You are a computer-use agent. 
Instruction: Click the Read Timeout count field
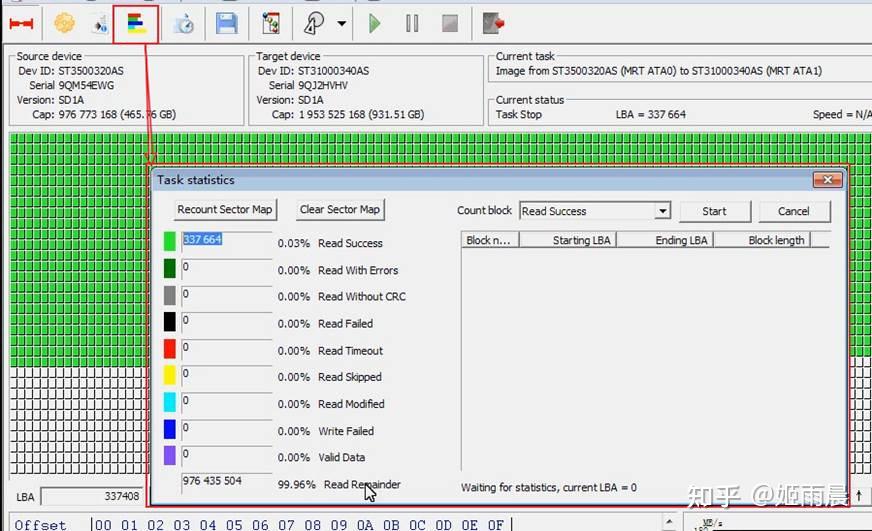tap(227, 349)
